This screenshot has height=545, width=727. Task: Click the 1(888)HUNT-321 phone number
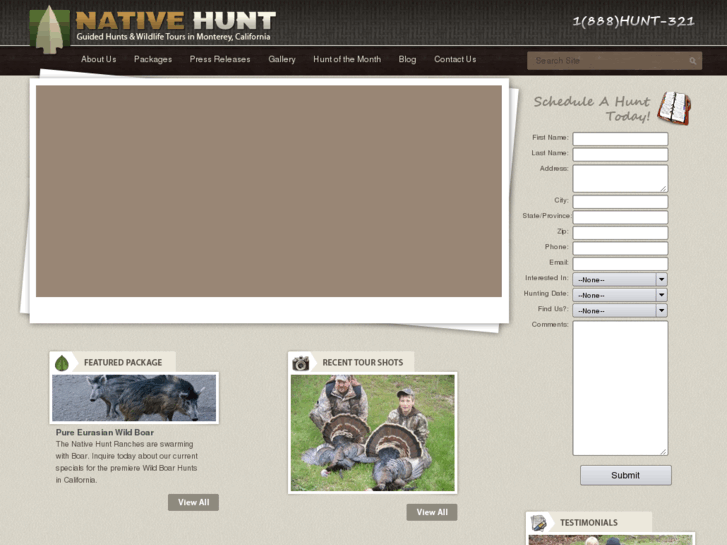click(633, 21)
